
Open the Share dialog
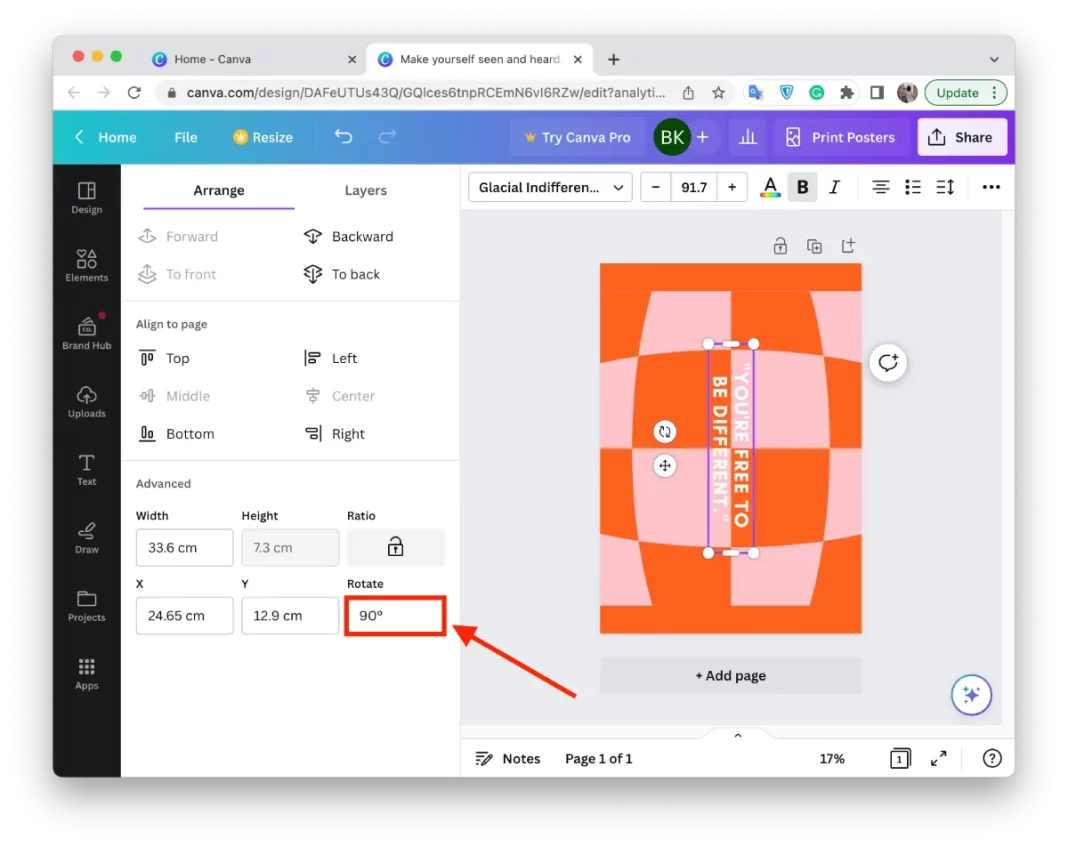coord(962,138)
